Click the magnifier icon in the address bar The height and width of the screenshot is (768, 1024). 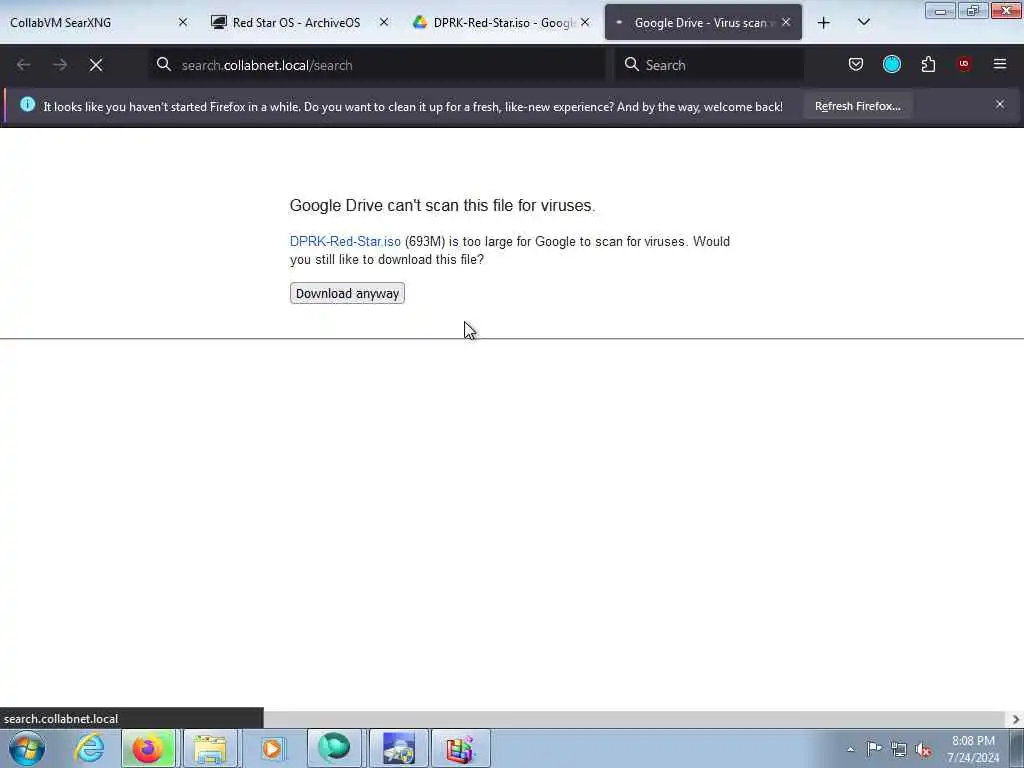point(163,64)
